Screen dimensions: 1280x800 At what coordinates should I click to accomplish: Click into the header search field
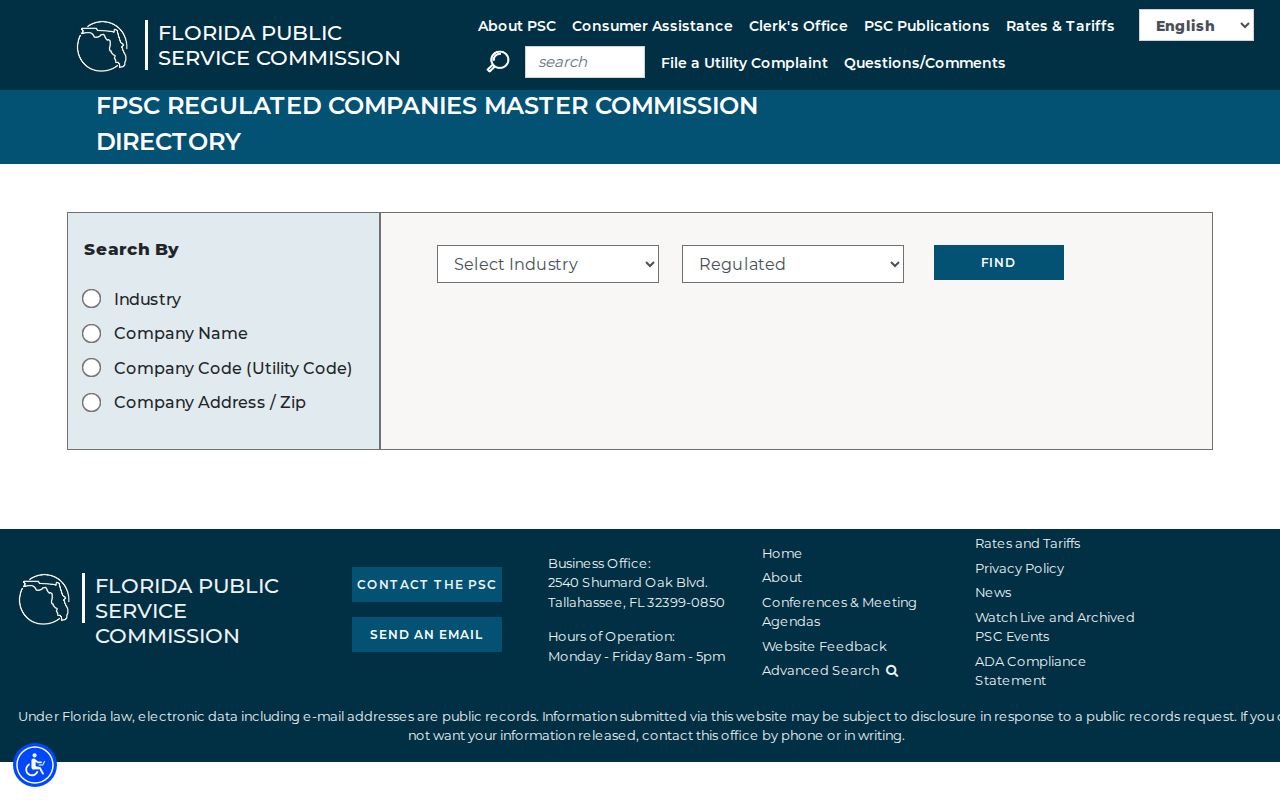[x=585, y=62]
